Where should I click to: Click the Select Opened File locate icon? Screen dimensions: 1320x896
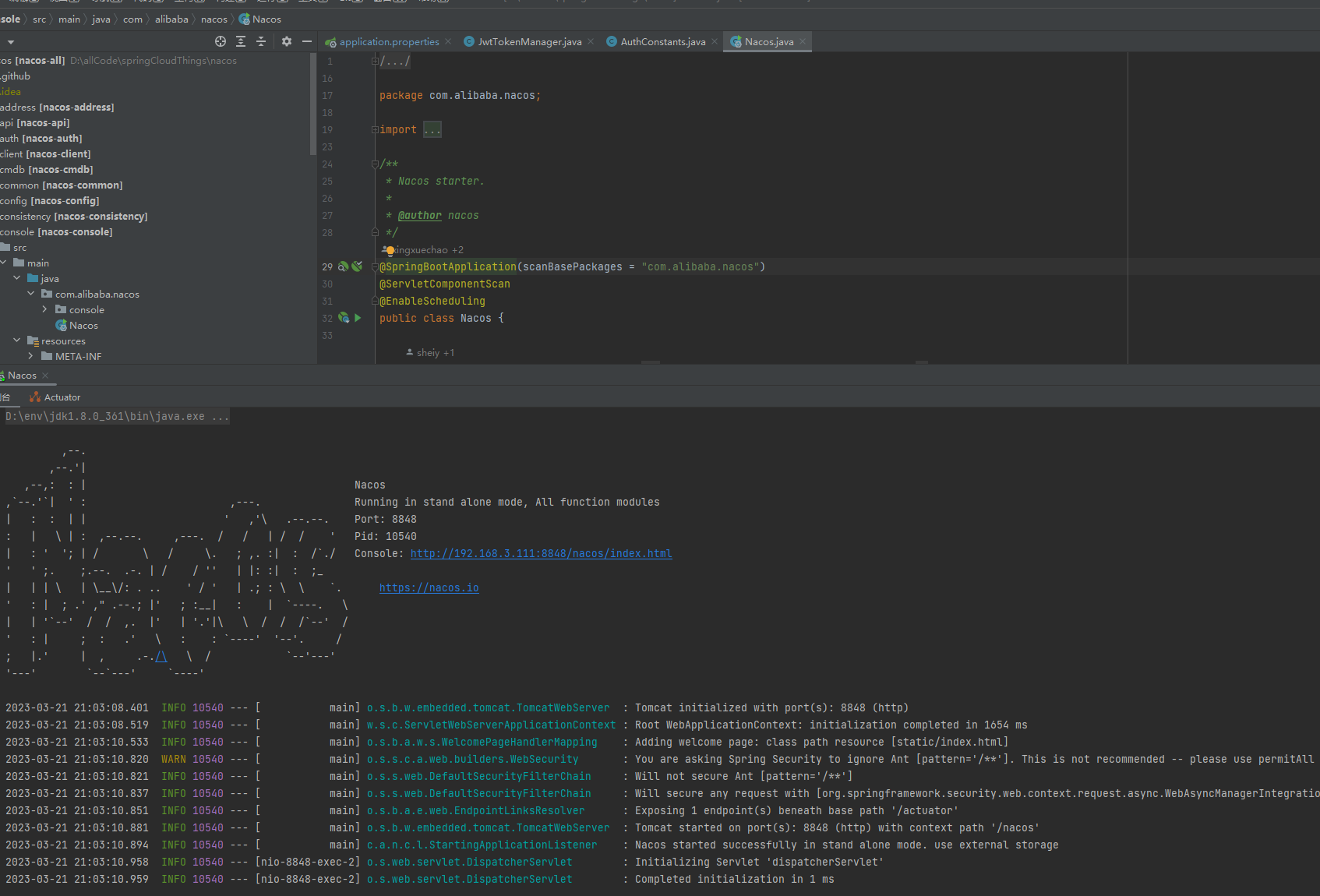221,41
